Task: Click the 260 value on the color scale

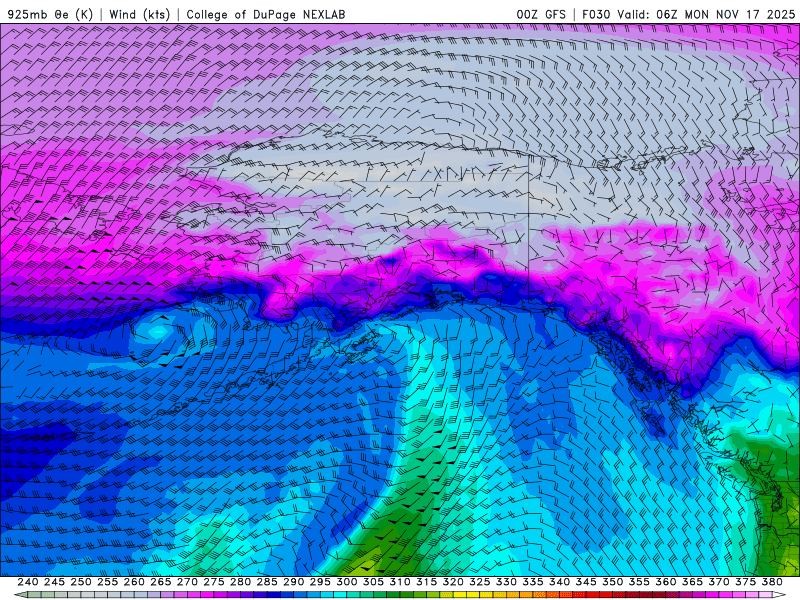Action: coord(134,582)
